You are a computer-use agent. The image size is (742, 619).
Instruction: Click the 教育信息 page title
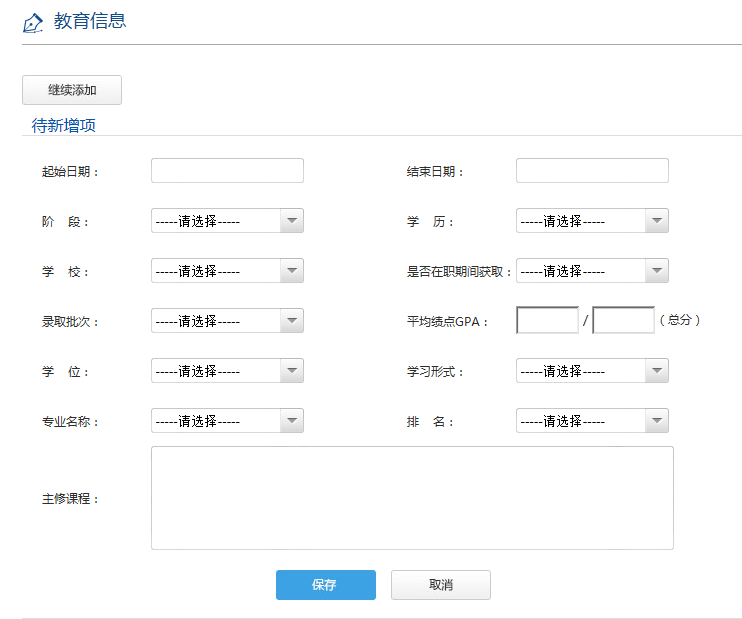coord(90,21)
